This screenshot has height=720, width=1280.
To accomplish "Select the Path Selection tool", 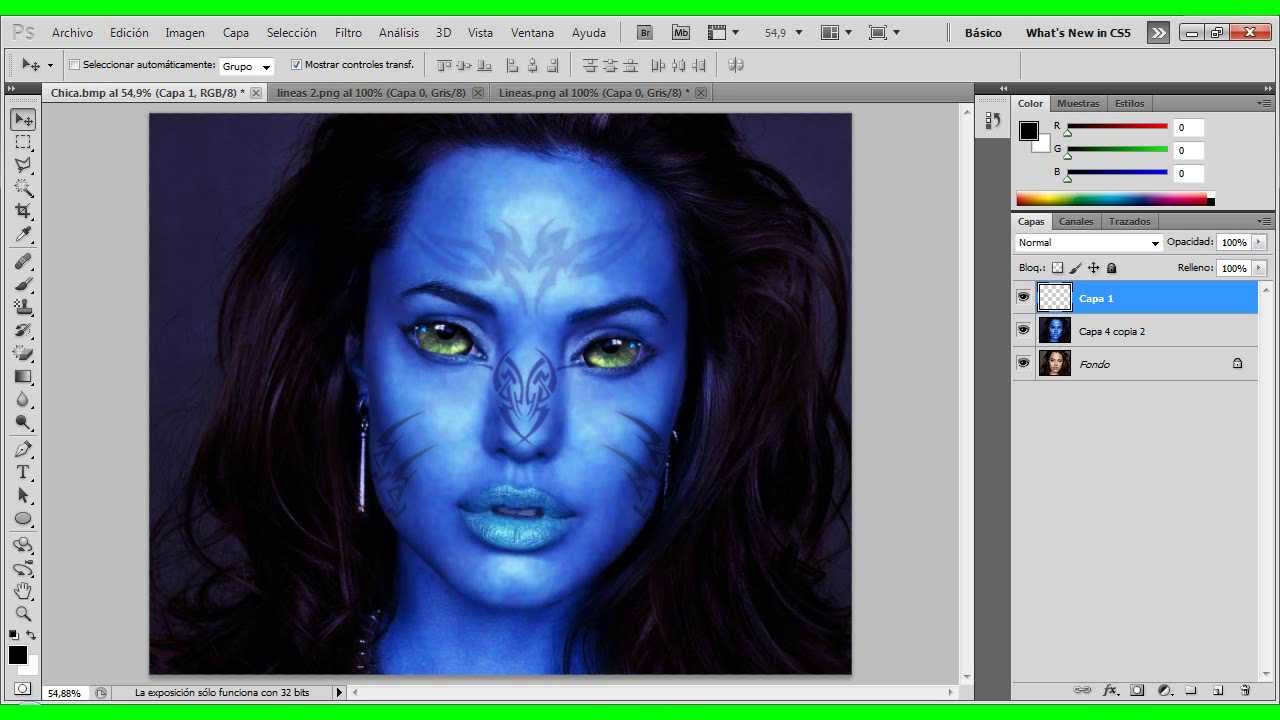I will click(23, 496).
